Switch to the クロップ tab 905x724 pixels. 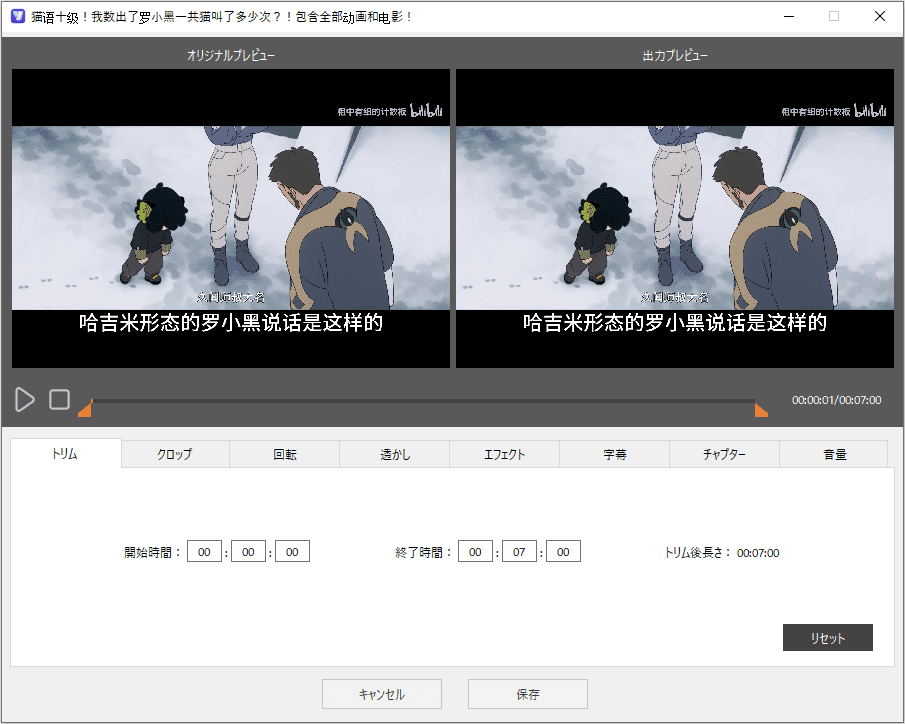(175, 454)
